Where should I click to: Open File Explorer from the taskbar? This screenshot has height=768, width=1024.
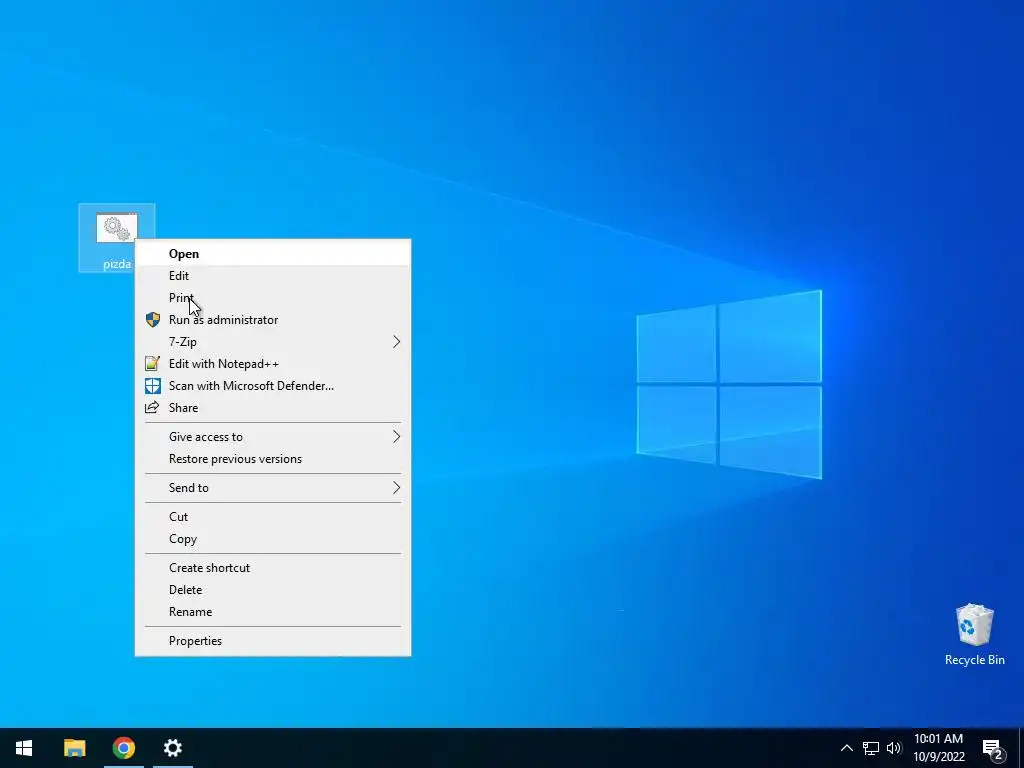click(x=74, y=748)
